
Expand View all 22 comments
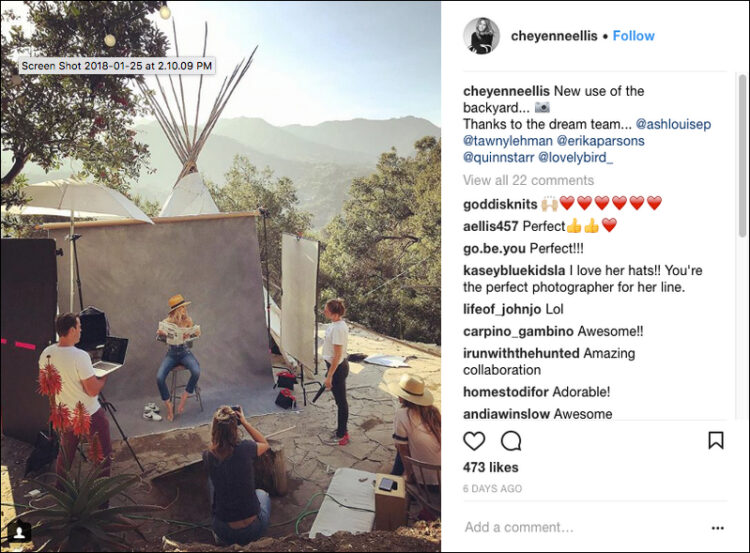click(x=528, y=180)
